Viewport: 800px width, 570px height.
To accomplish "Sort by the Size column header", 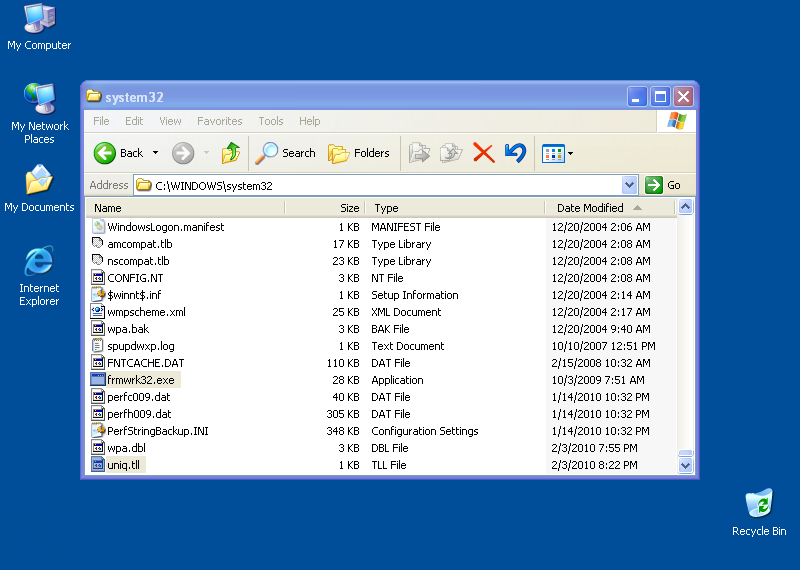I will (324, 208).
